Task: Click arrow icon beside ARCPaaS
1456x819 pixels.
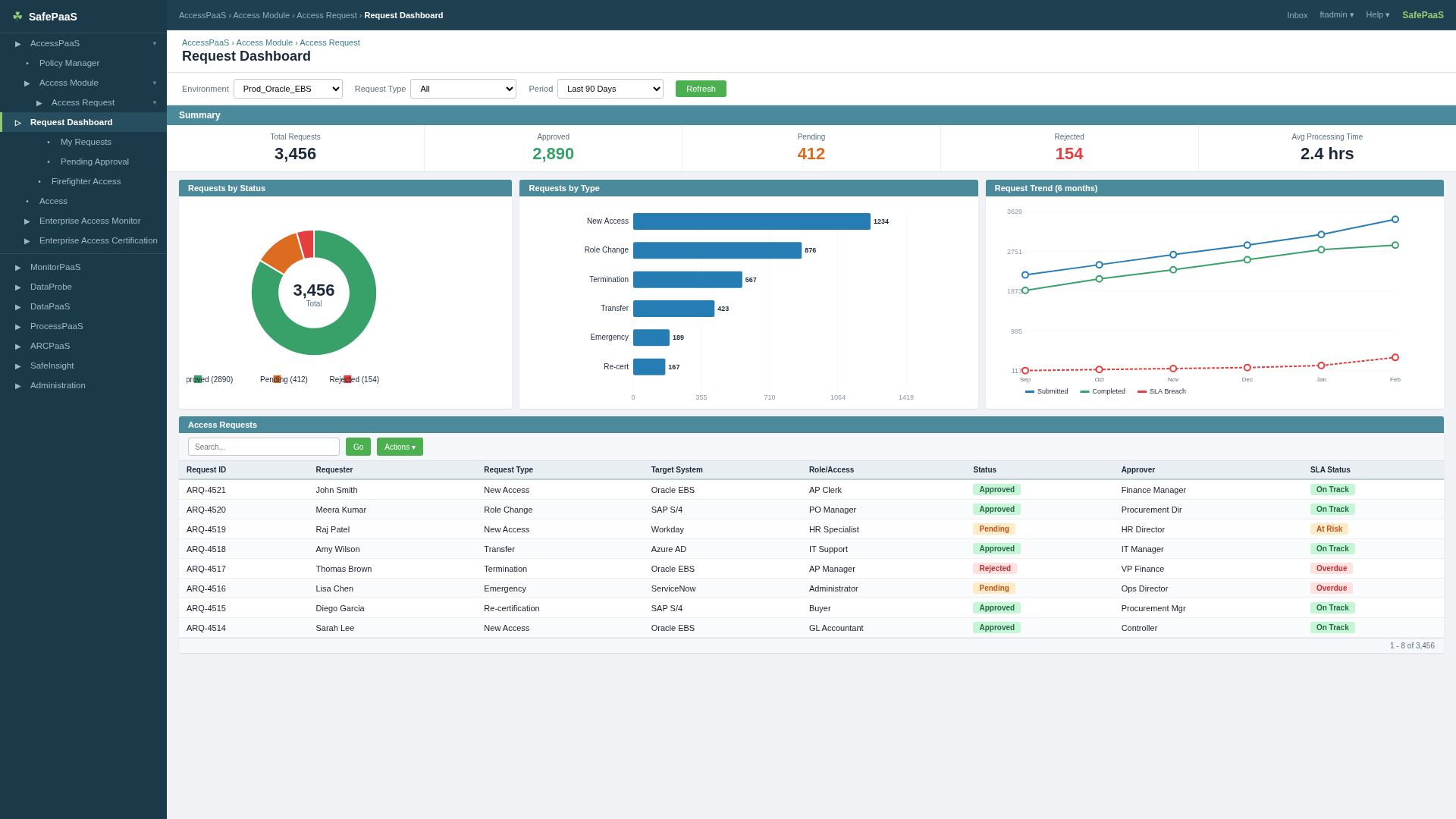Action: (18, 347)
